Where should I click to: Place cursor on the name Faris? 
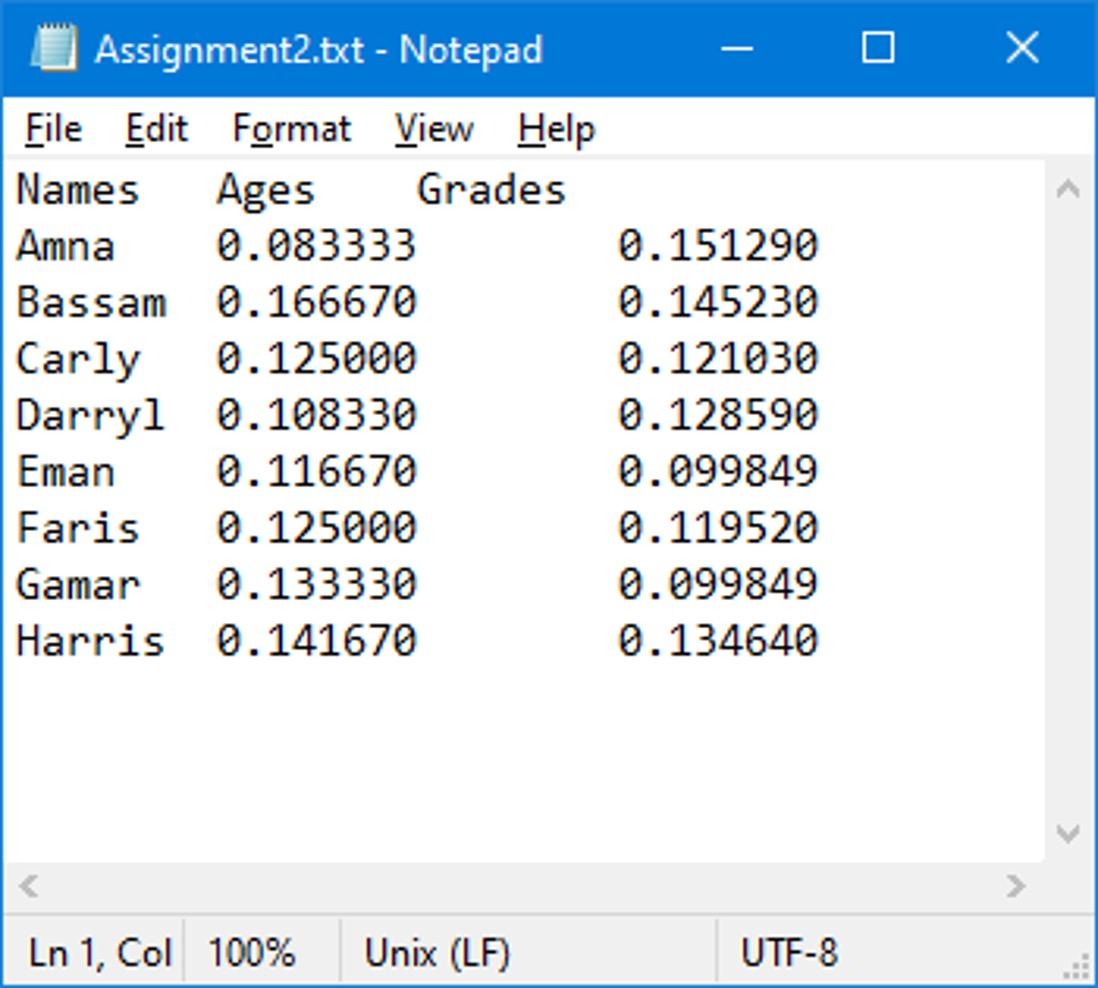78,527
